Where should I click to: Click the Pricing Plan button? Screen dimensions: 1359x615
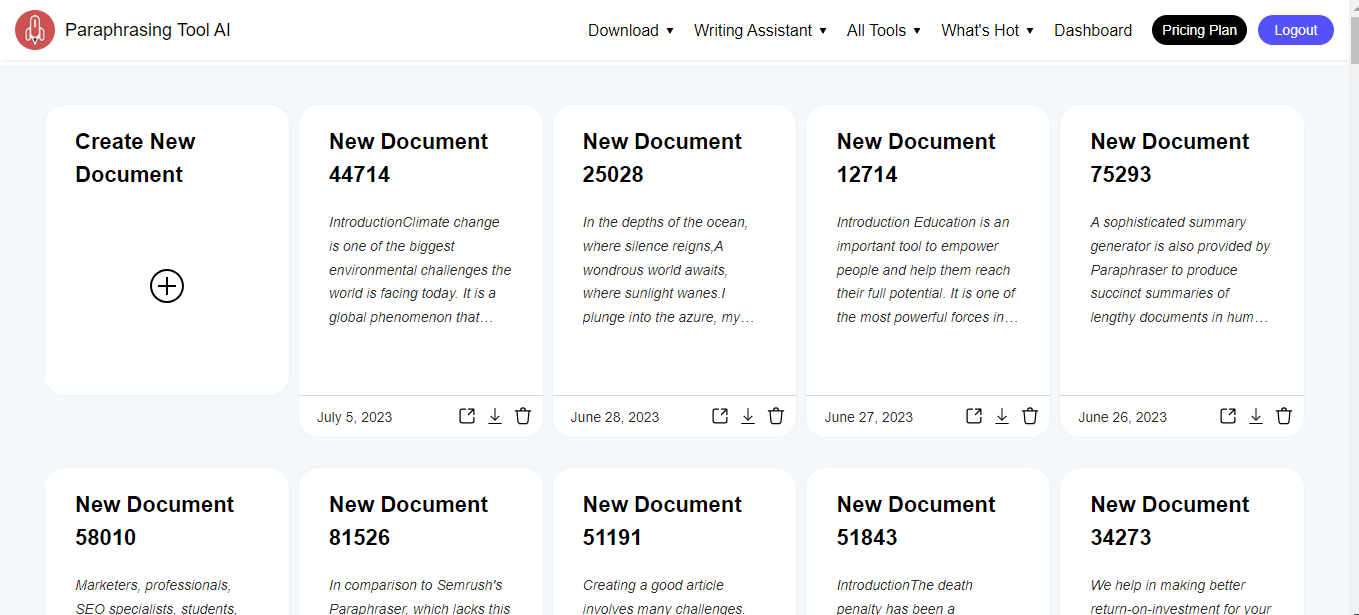(x=1199, y=30)
